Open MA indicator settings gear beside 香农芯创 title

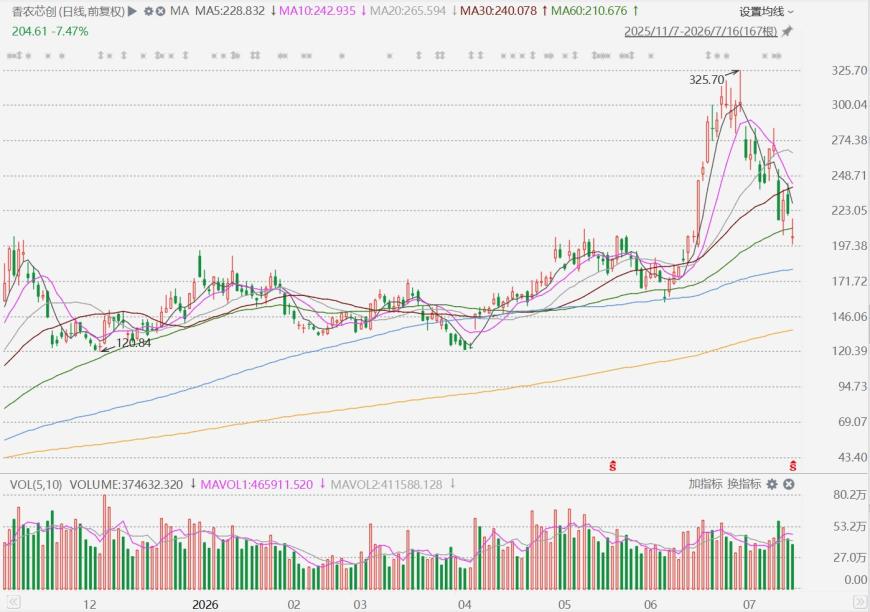pyautogui.click(x=148, y=11)
